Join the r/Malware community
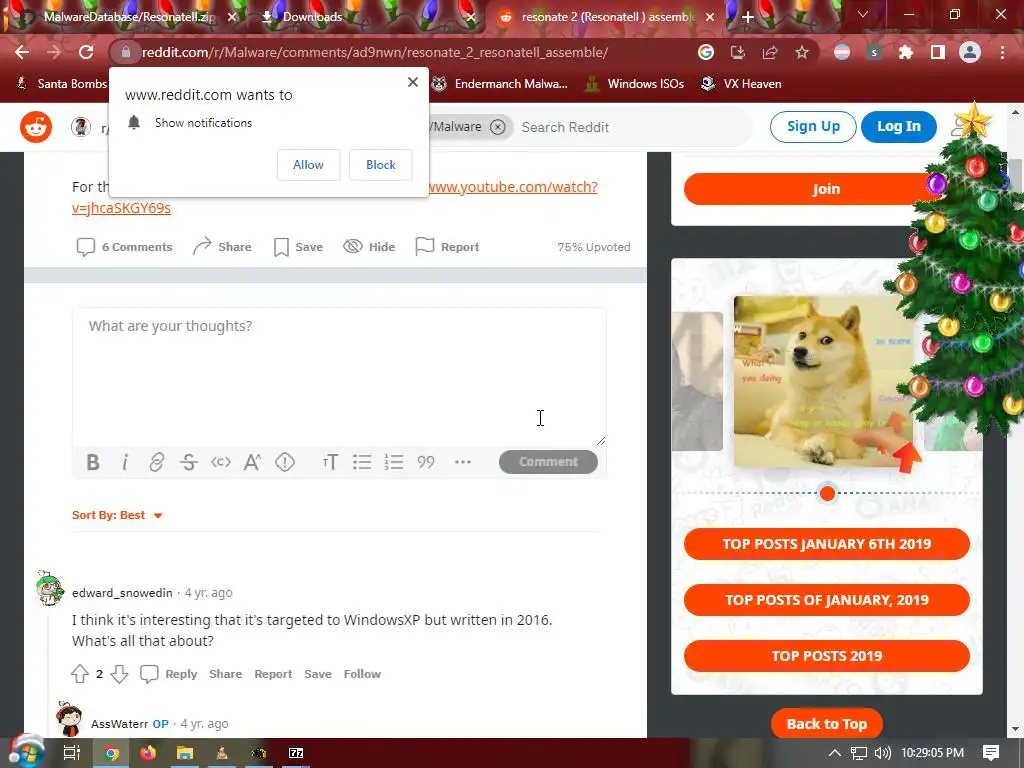The width and height of the screenshot is (1024, 768). click(826, 189)
